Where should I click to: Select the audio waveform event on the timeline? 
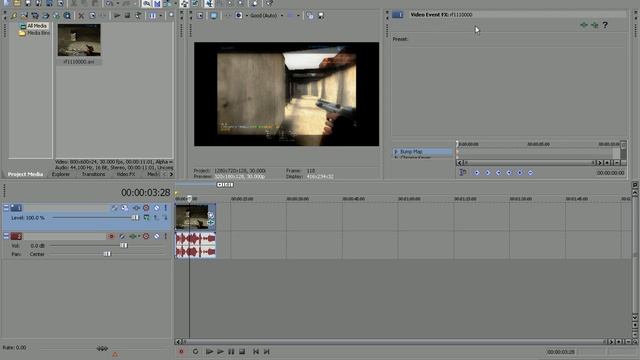click(x=196, y=245)
